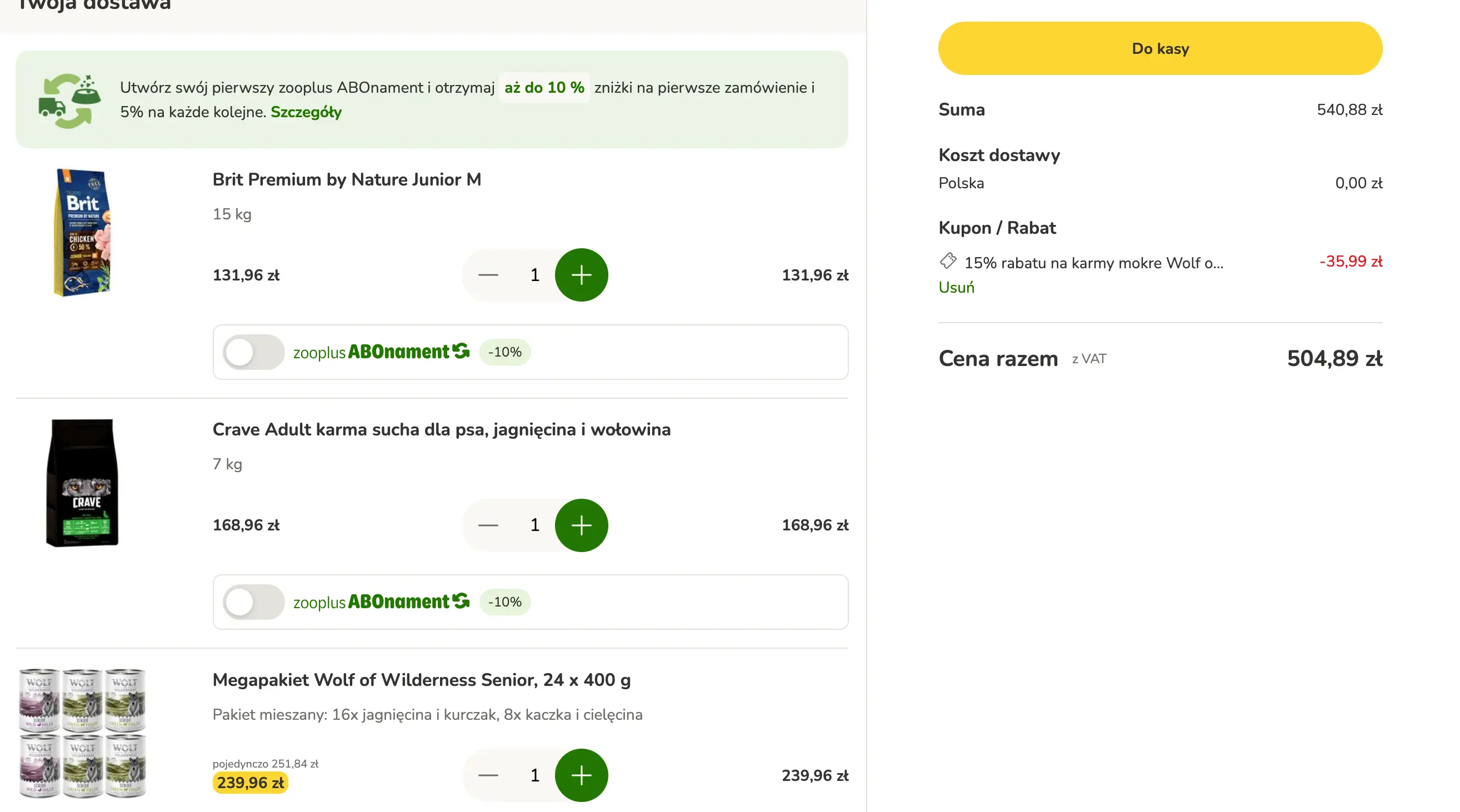Decrease Crave Adult quantity with minus icon
Screen dimensions: 1460x812
click(x=488, y=525)
